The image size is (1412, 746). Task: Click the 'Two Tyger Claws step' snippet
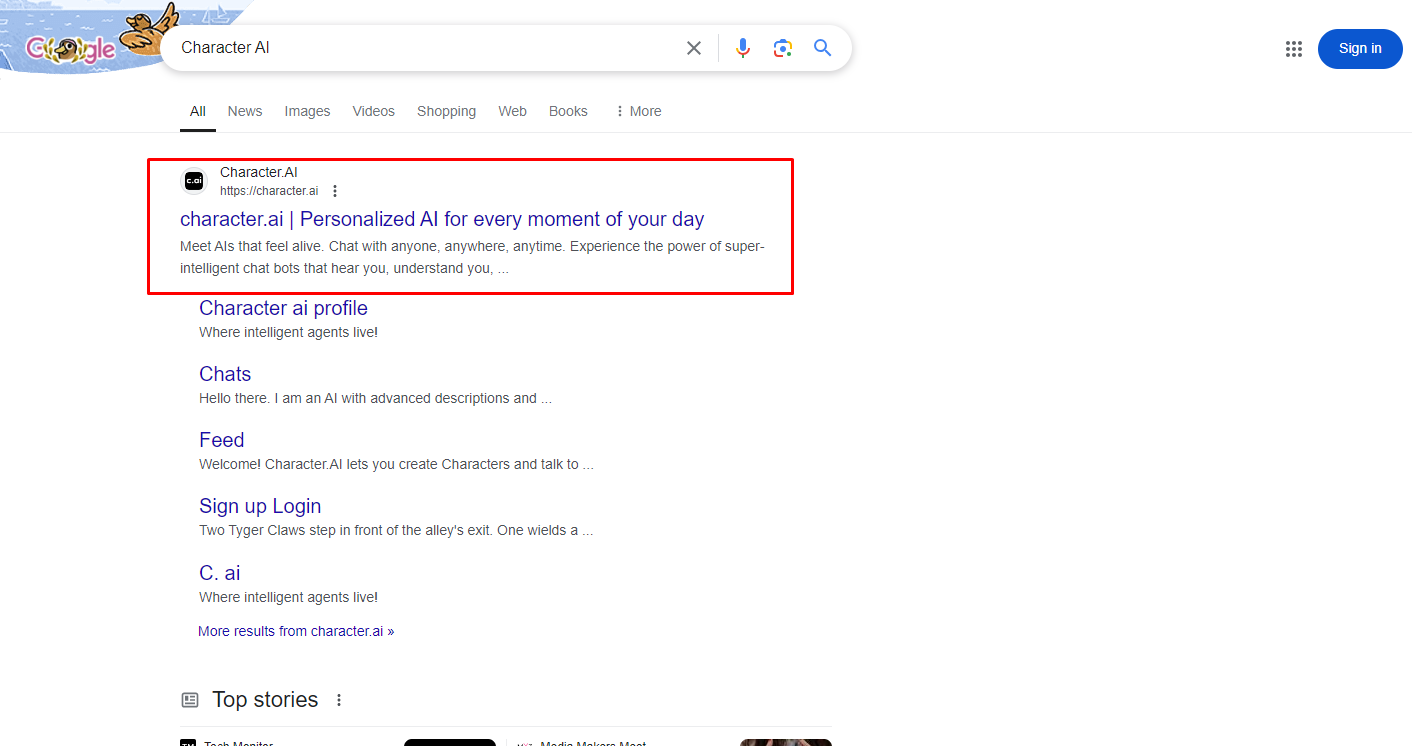396,530
